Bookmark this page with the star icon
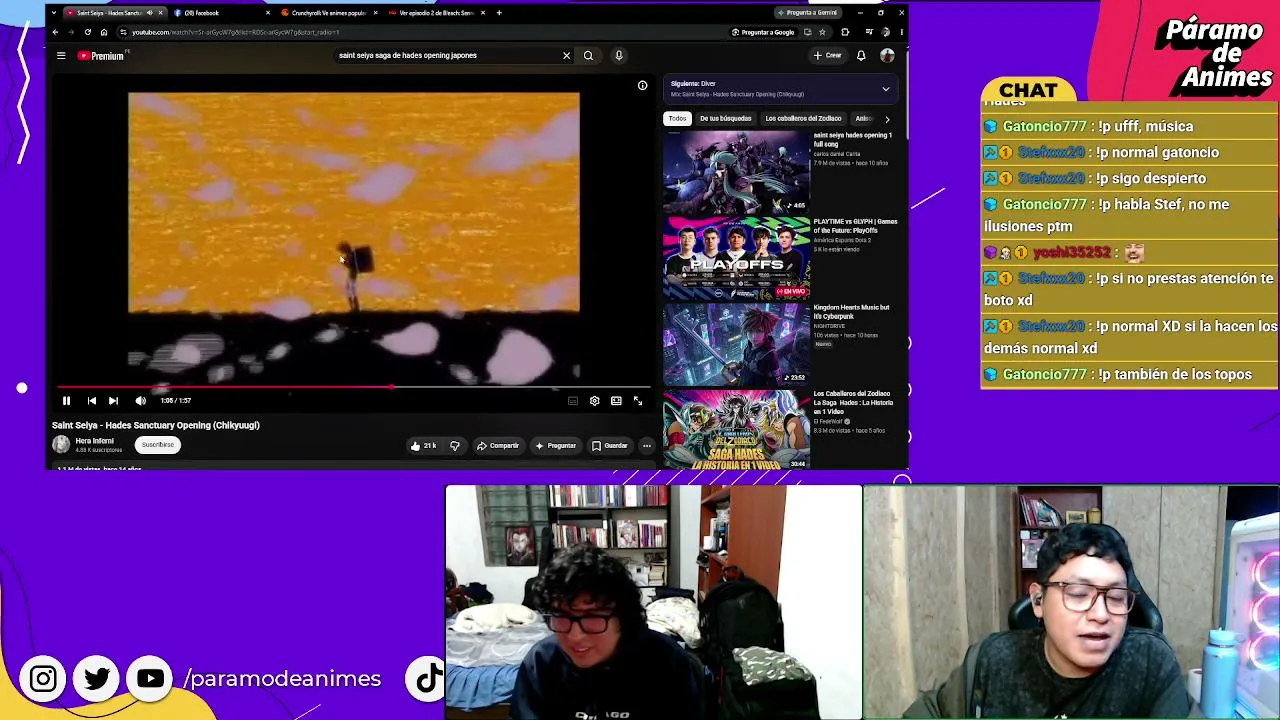The height and width of the screenshot is (720, 1280). click(822, 32)
